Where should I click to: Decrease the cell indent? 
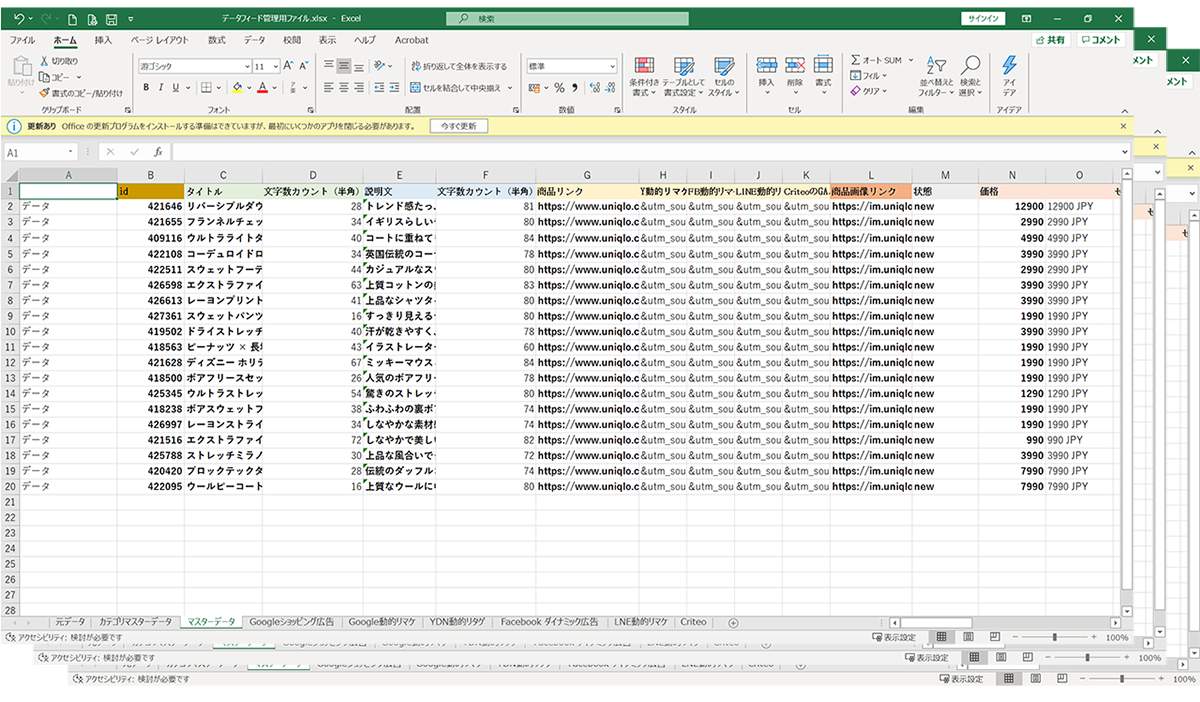(x=380, y=87)
